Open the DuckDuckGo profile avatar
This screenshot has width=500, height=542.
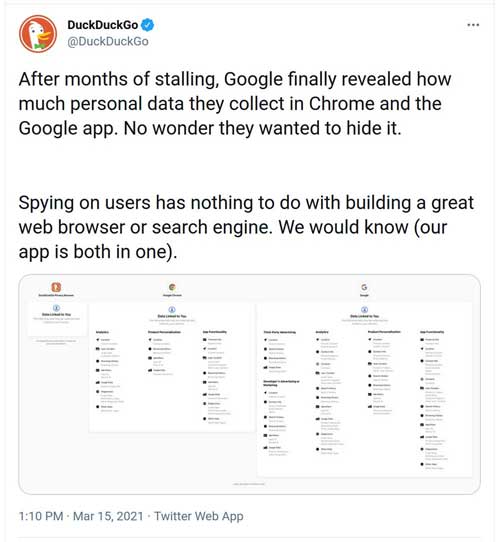(x=38, y=34)
